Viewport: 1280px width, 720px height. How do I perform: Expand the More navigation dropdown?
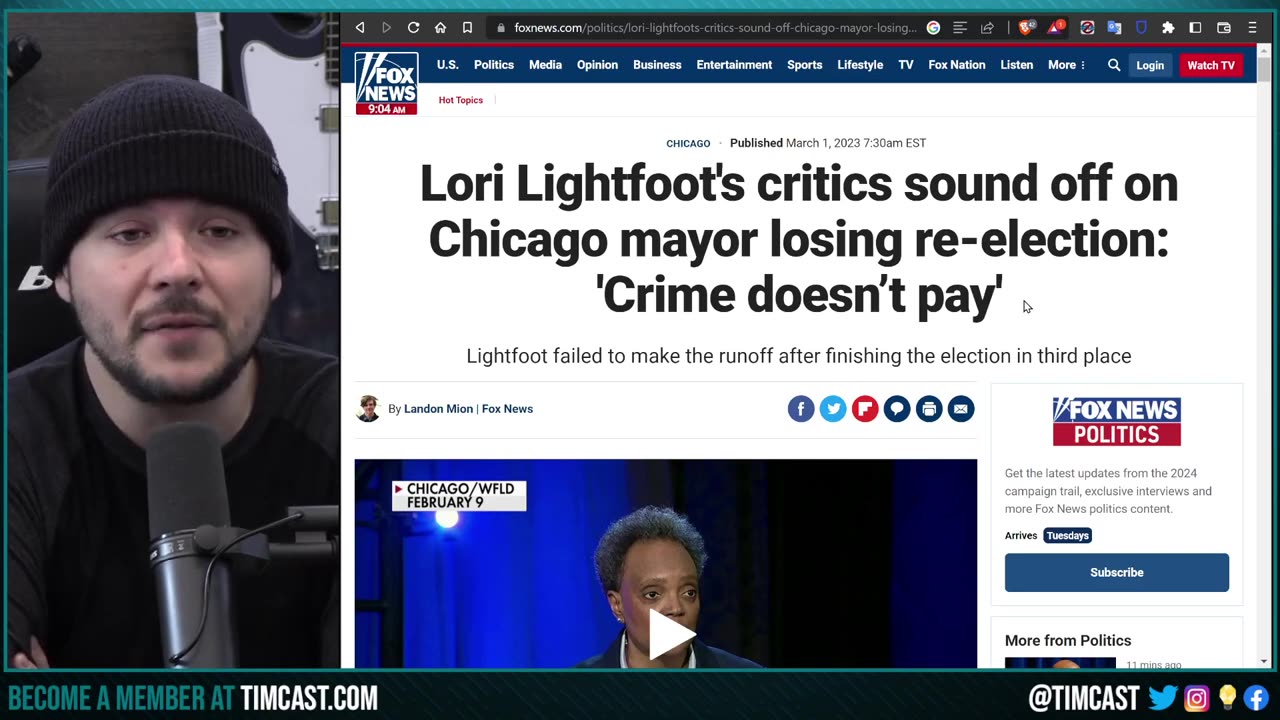[x=1066, y=65]
